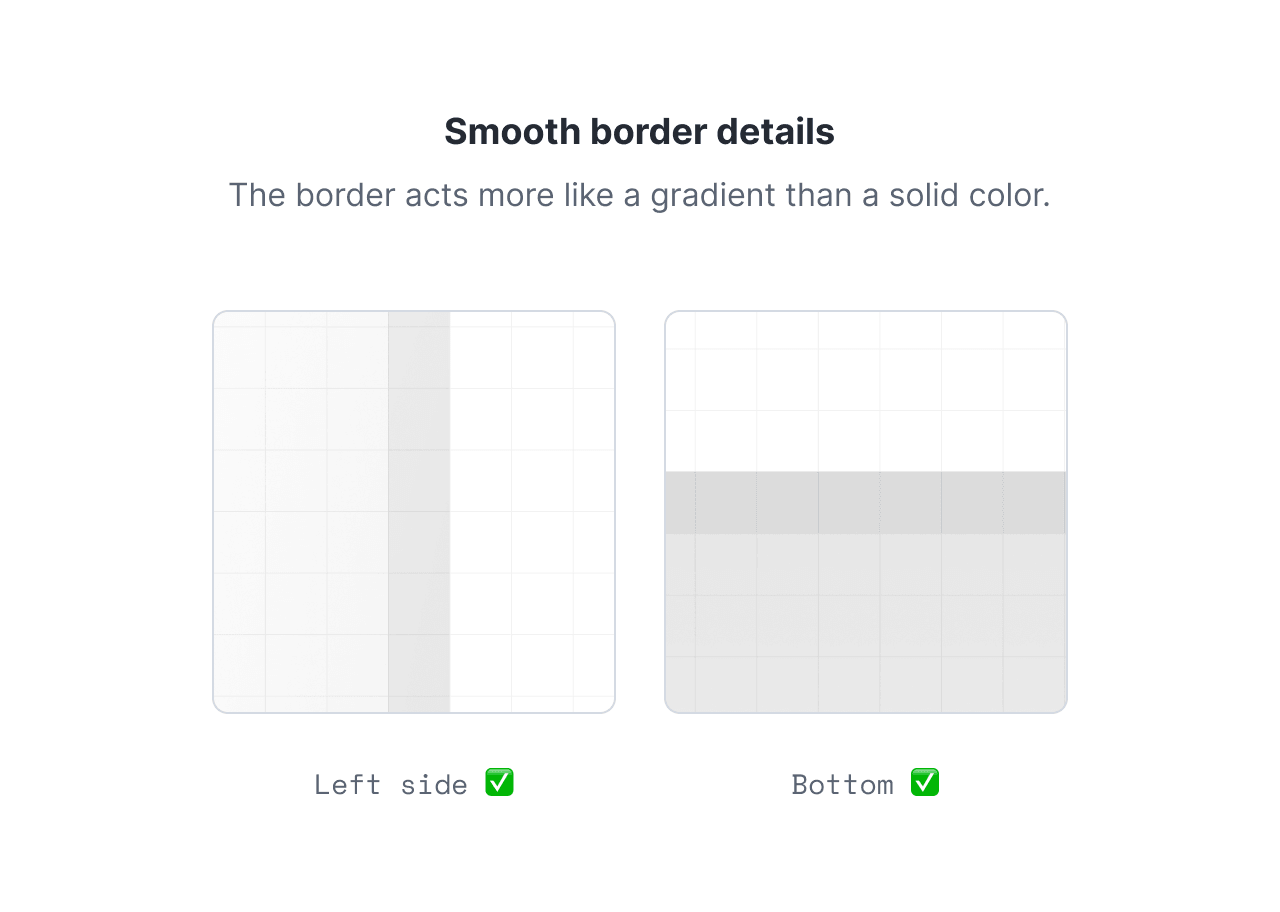Select the Bottom caption text

tap(842, 785)
